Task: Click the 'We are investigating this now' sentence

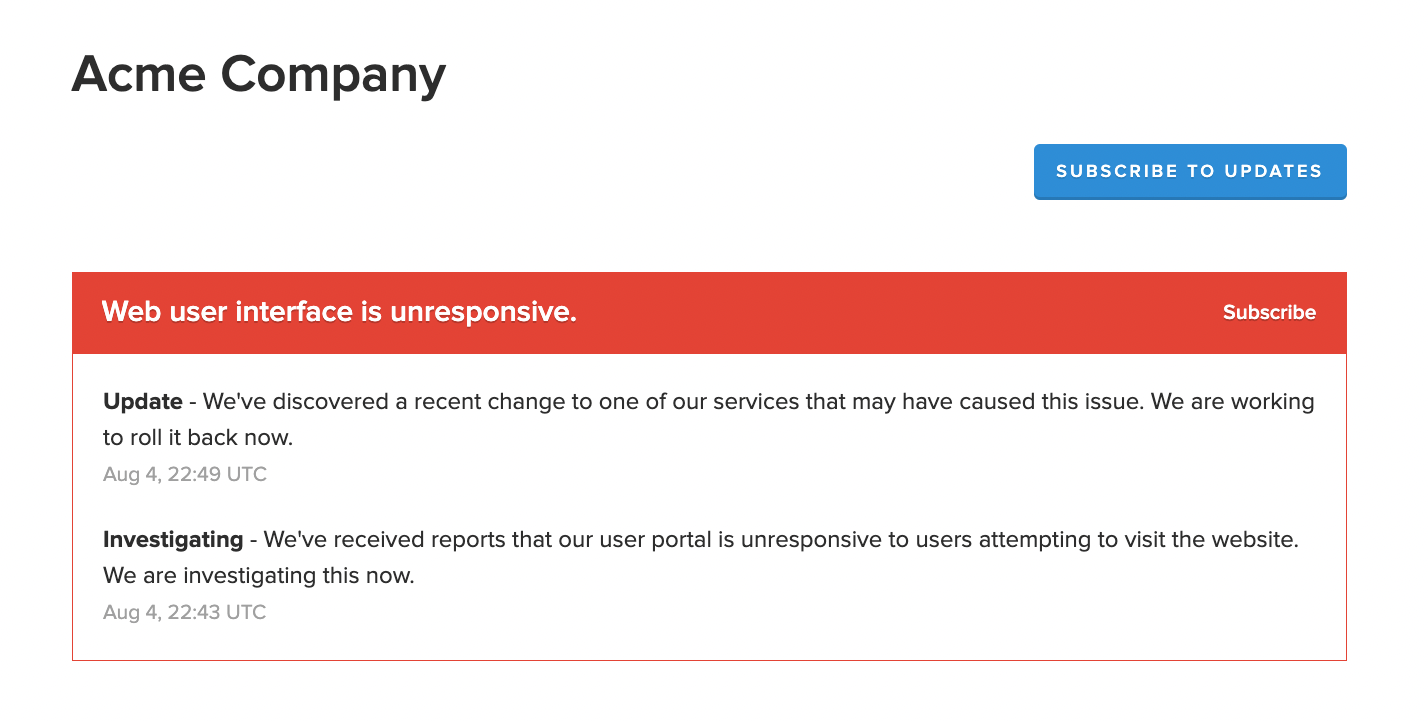Action: tap(258, 576)
